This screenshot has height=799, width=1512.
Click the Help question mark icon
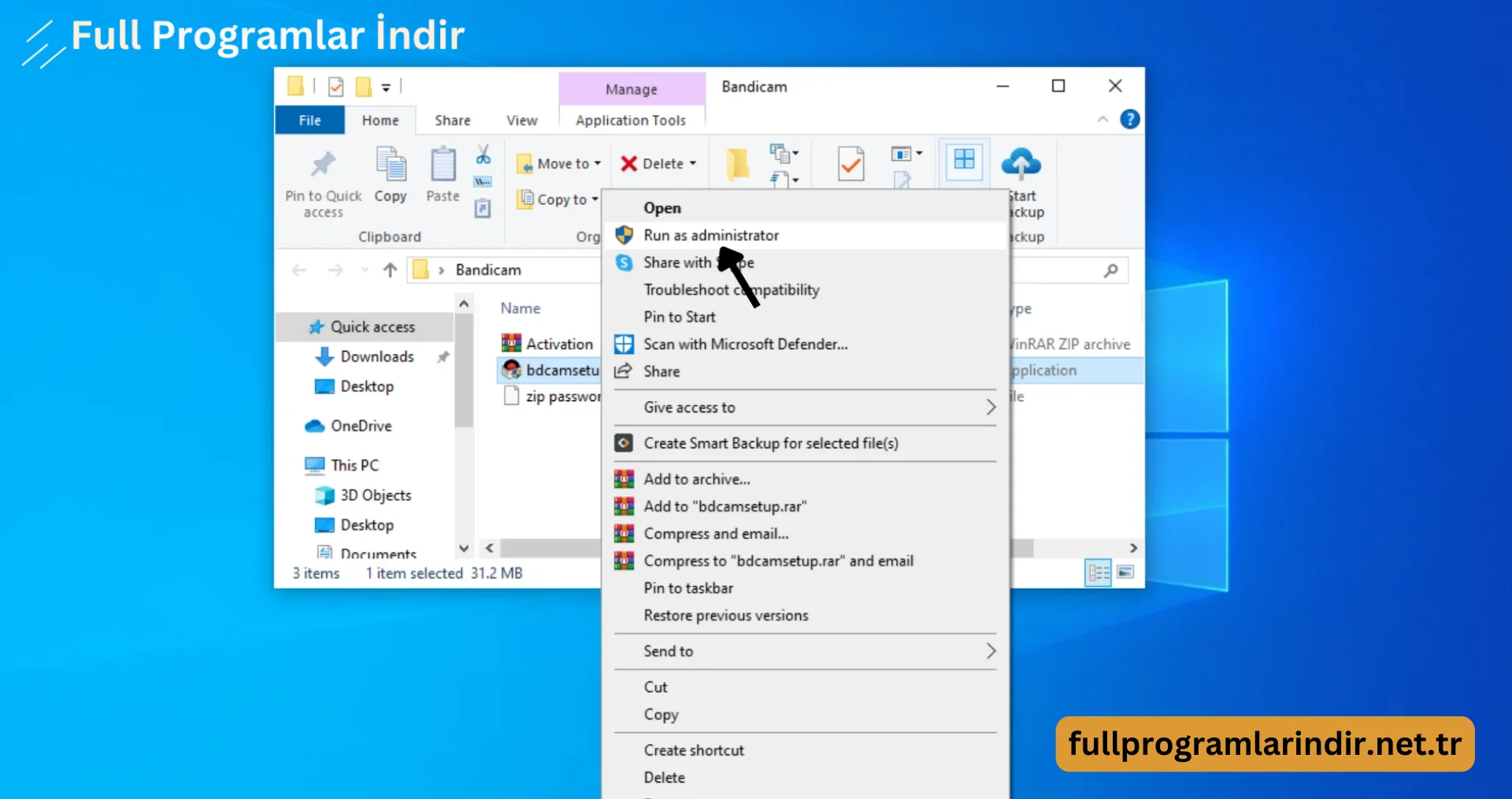[x=1130, y=120]
